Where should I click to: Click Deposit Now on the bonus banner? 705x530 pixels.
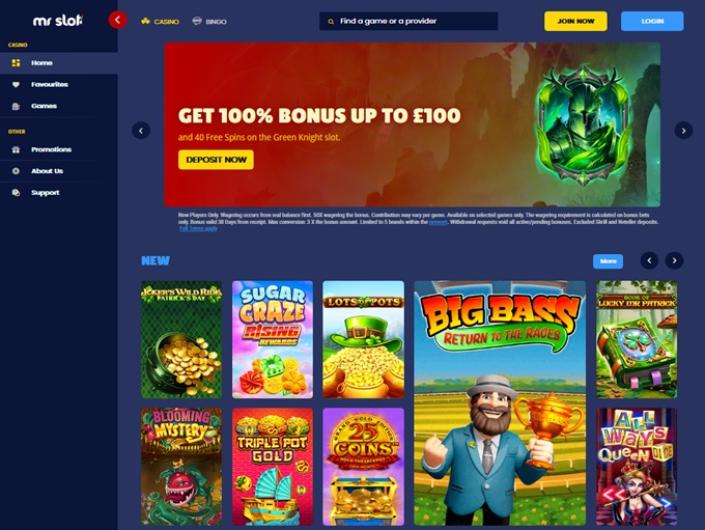point(216,160)
